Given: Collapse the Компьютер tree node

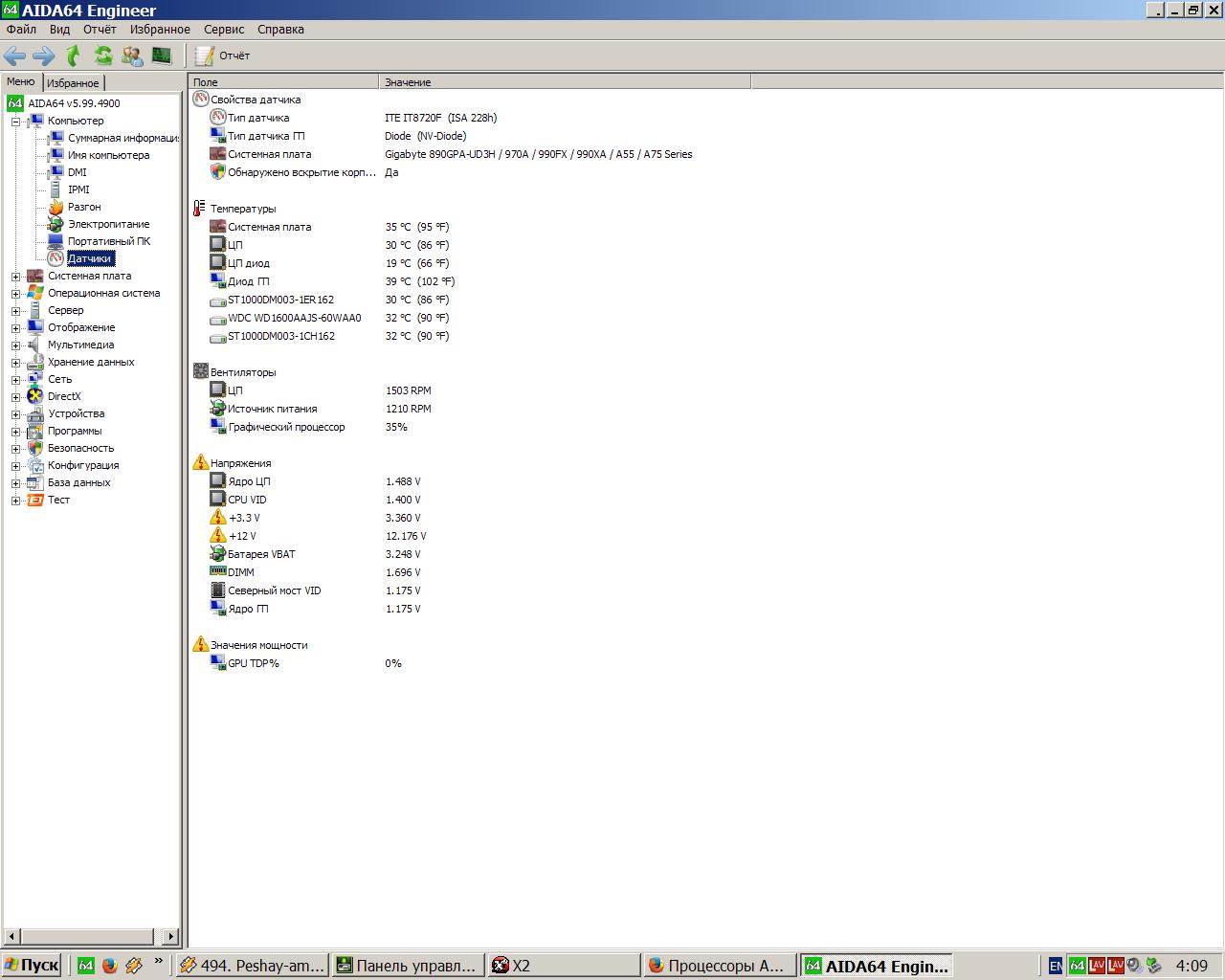Looking at the screenshot, I should click(15, 122).
